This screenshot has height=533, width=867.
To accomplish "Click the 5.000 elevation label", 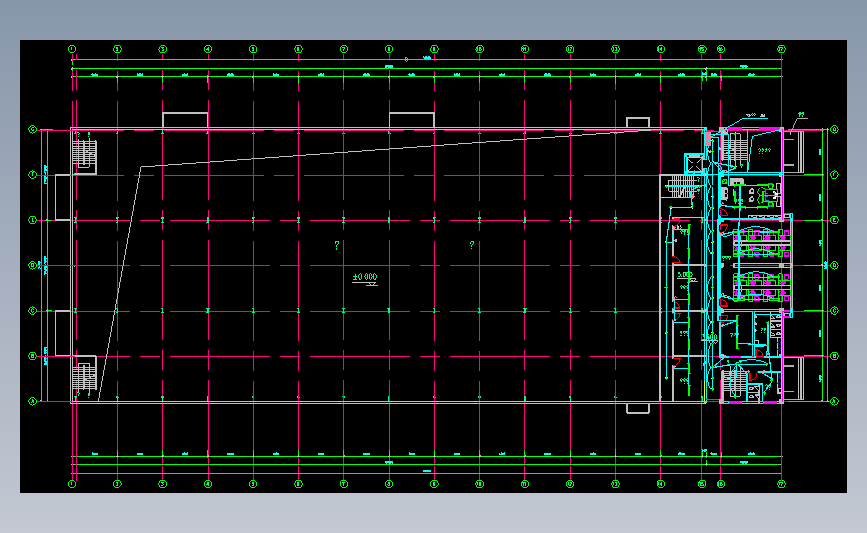I will [x=685, y=275].
